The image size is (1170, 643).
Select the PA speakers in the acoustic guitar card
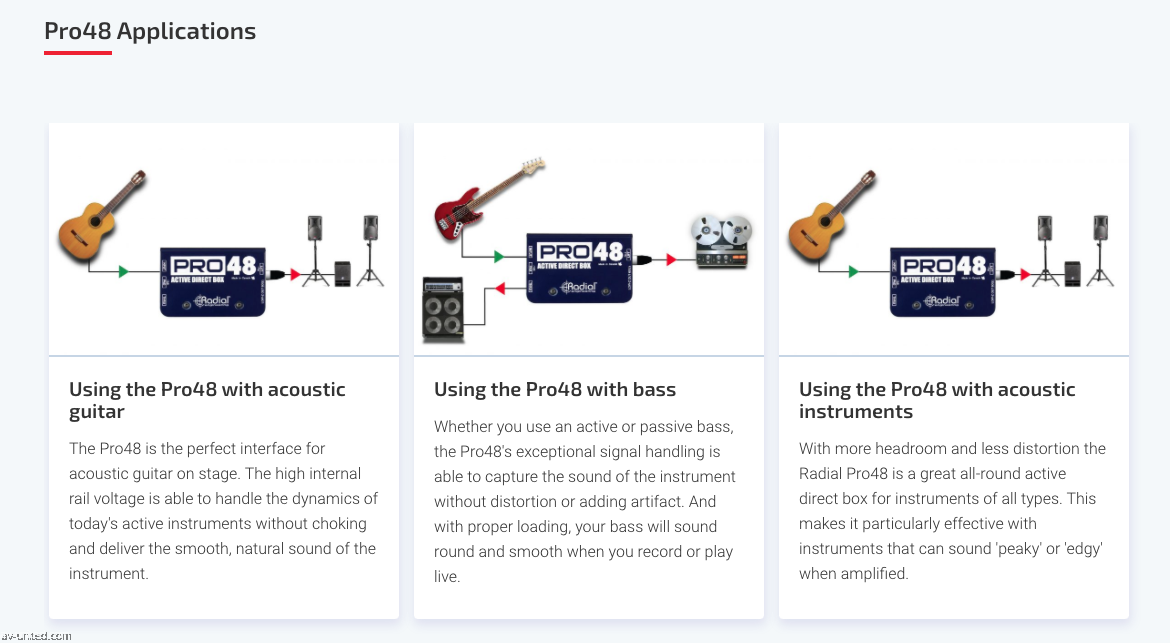tap(343, 251)
